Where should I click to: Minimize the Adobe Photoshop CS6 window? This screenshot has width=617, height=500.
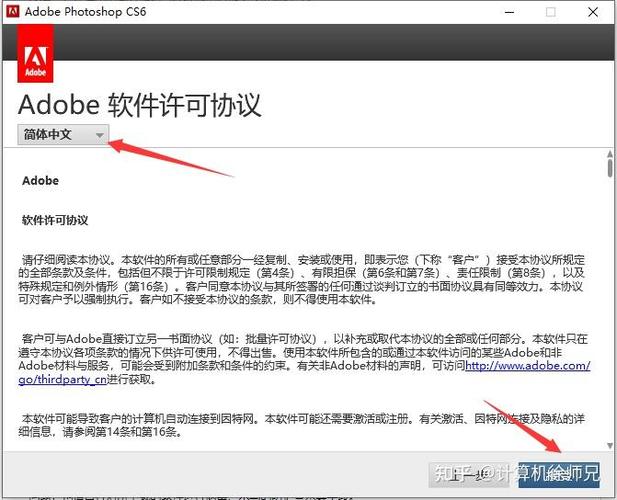(x=509, y=12)
